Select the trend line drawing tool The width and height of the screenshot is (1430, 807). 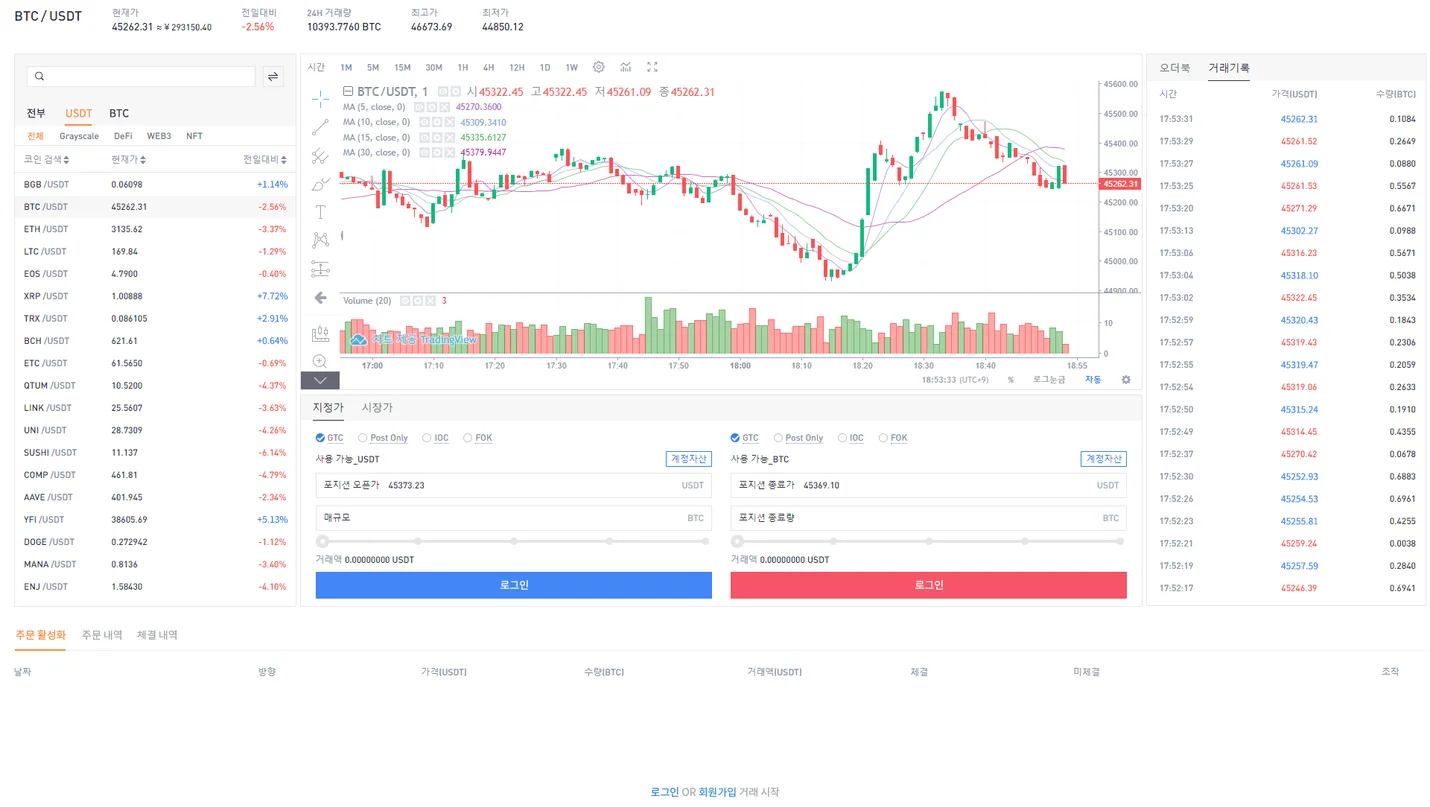coord(320,127)
